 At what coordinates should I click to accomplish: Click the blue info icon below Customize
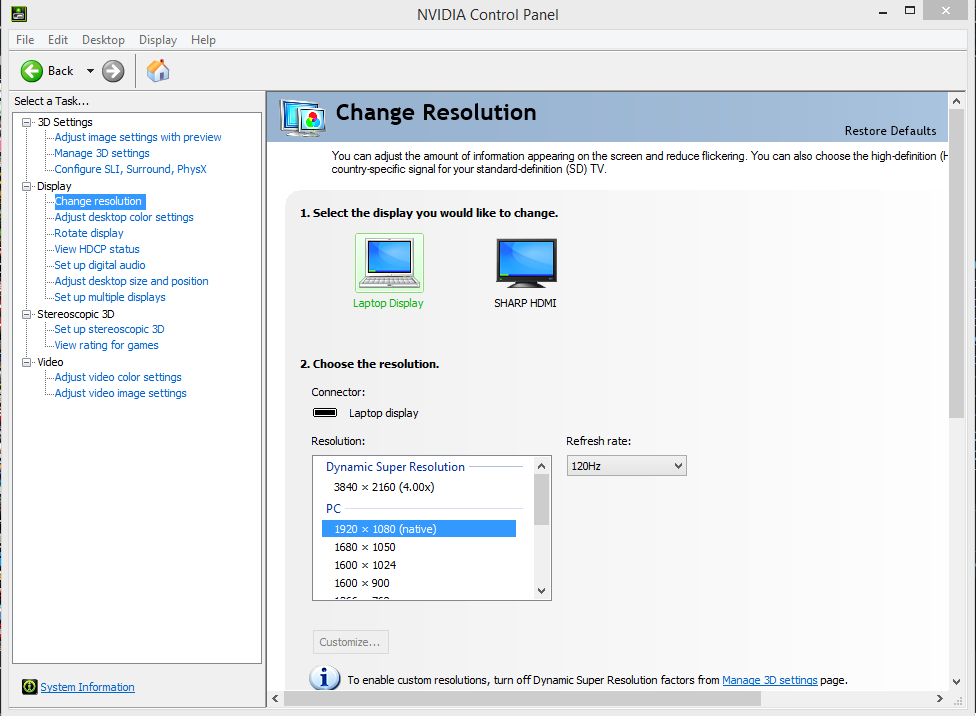tap(324, 678)
